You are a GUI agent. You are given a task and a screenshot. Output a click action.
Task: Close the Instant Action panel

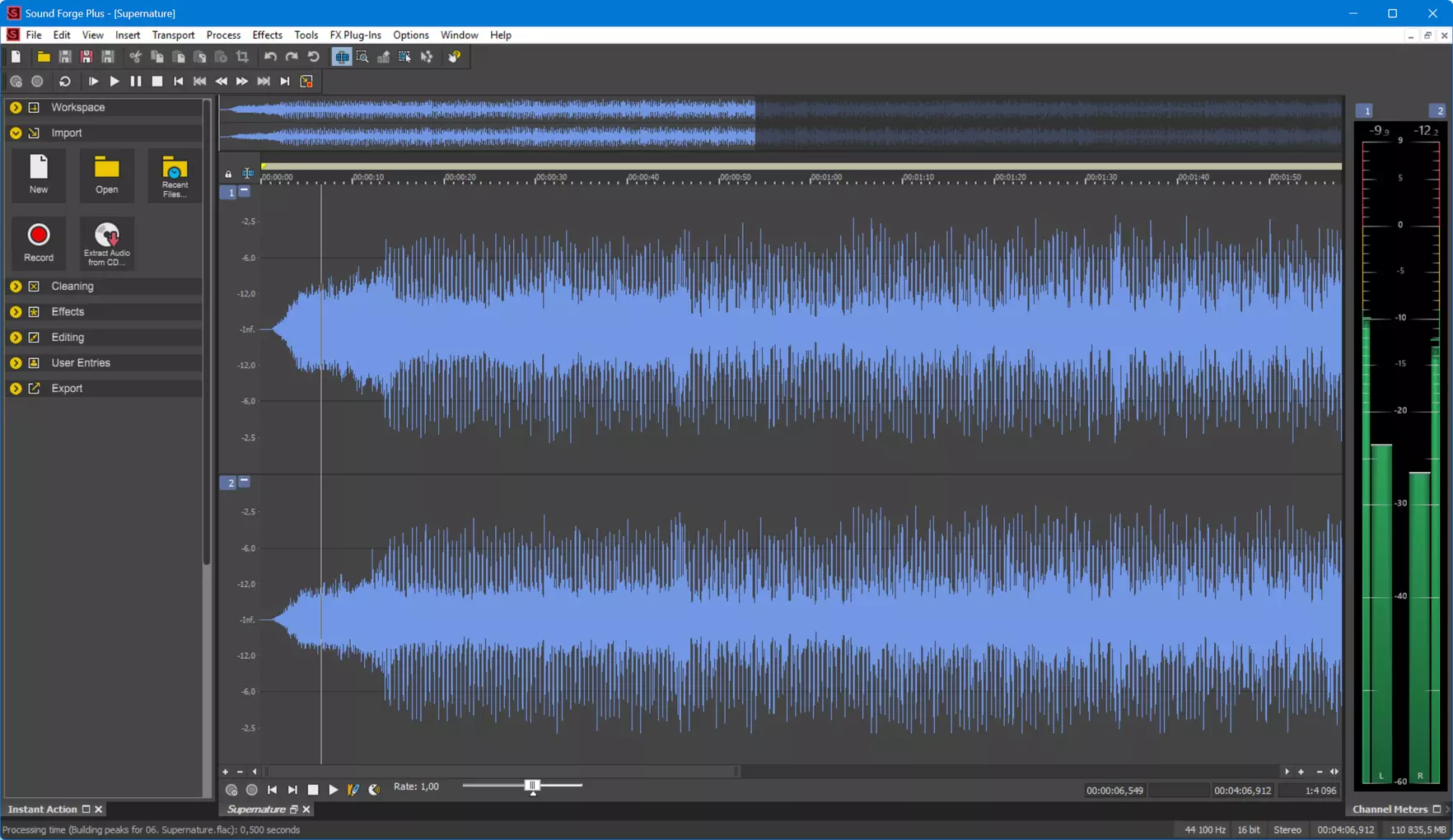coord(98,810)
